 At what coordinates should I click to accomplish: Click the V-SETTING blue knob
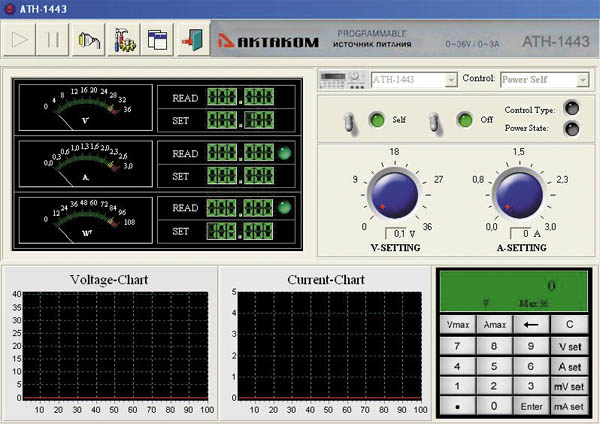(395, 195)
